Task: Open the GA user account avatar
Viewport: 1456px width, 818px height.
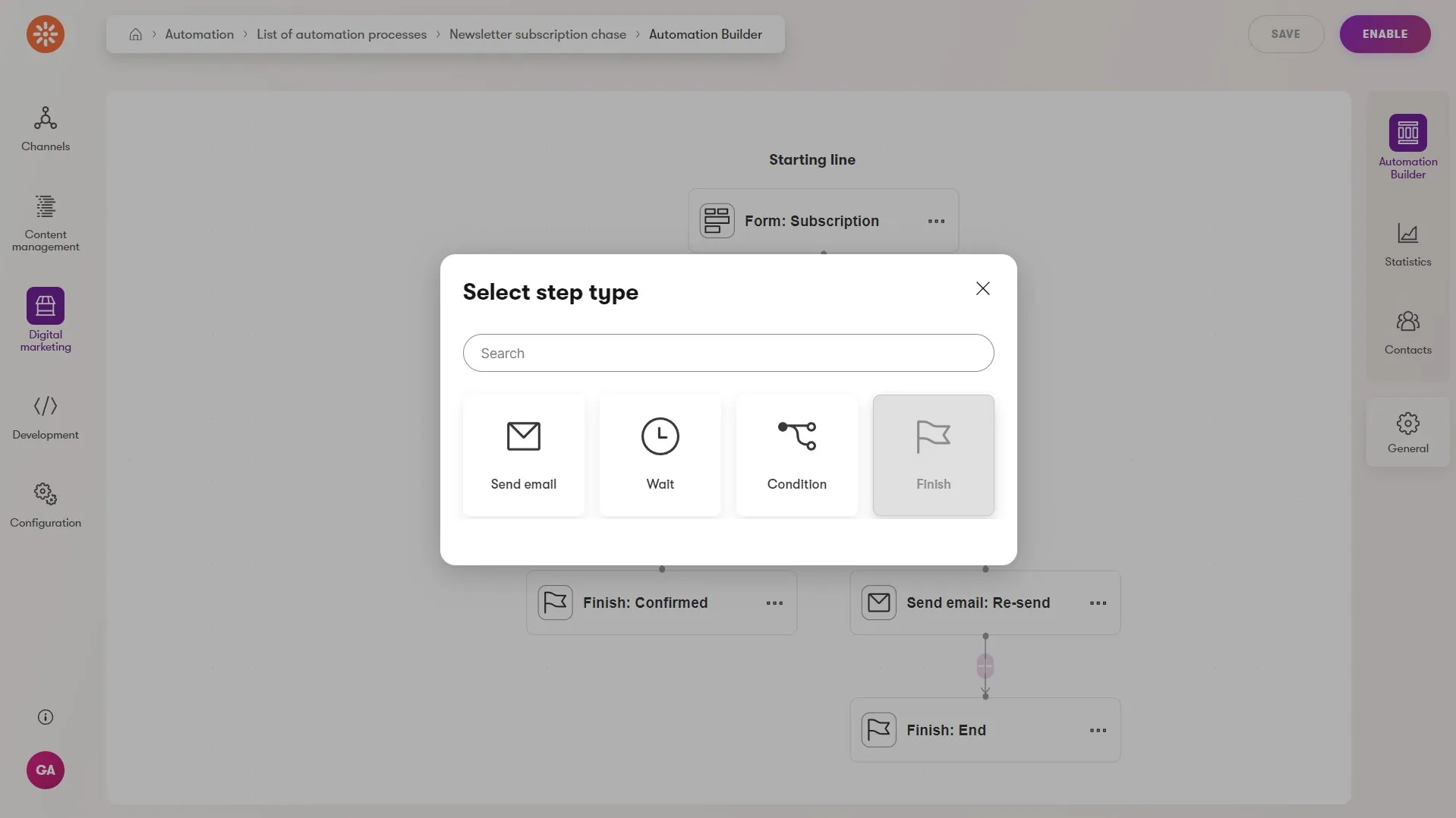Action: pos(46,770)
